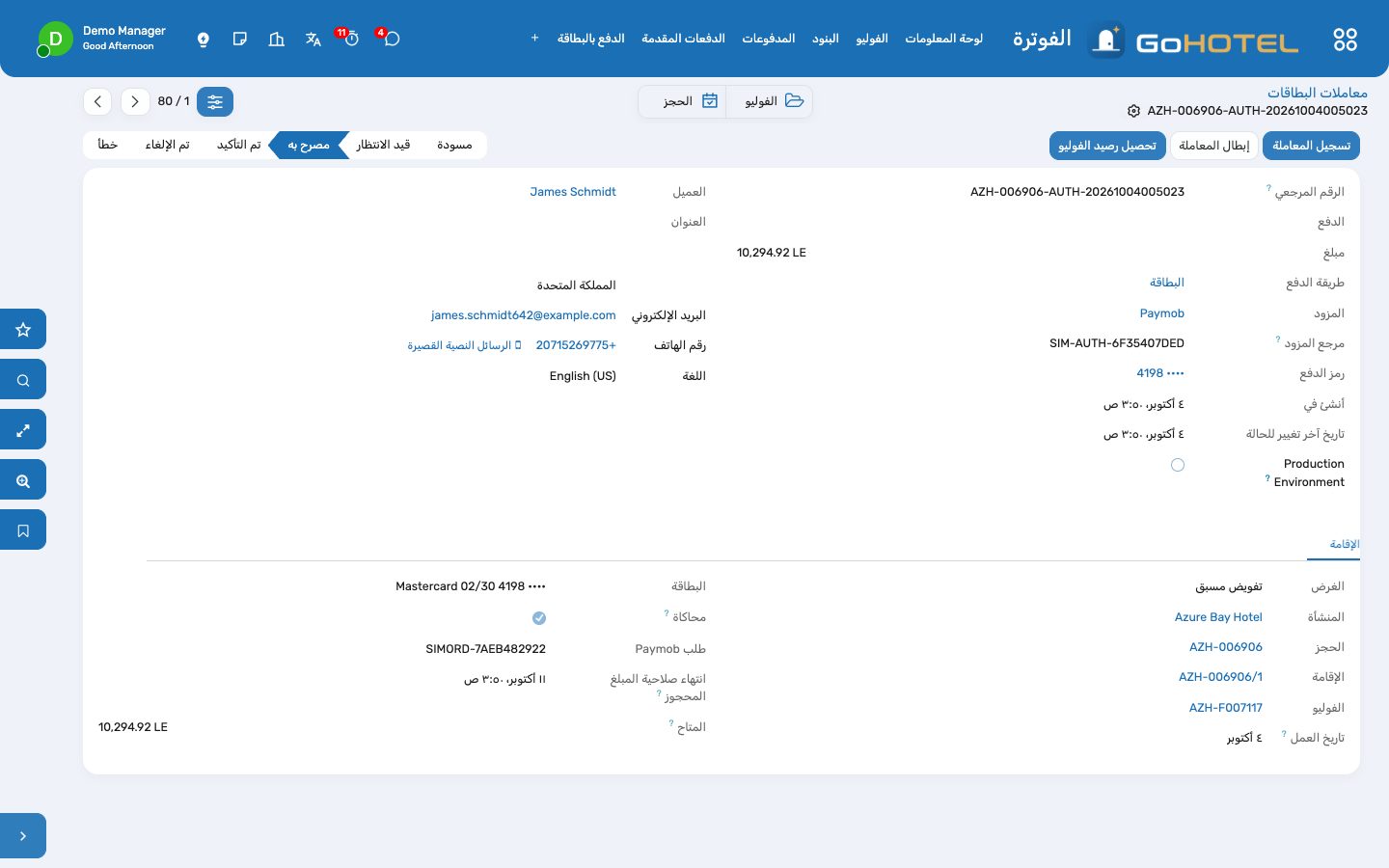1389x868 pixels.
Task: Open Azure Bay Hotel link
Action: [1218, 617]
